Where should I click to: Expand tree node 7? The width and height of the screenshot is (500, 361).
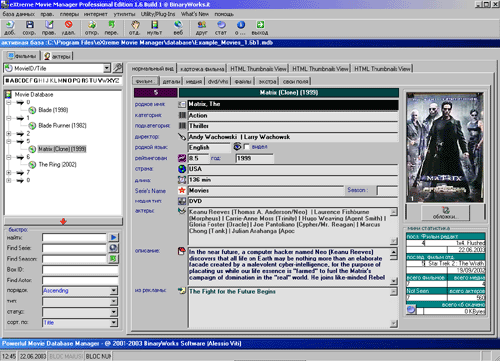(x=9, y=173)
